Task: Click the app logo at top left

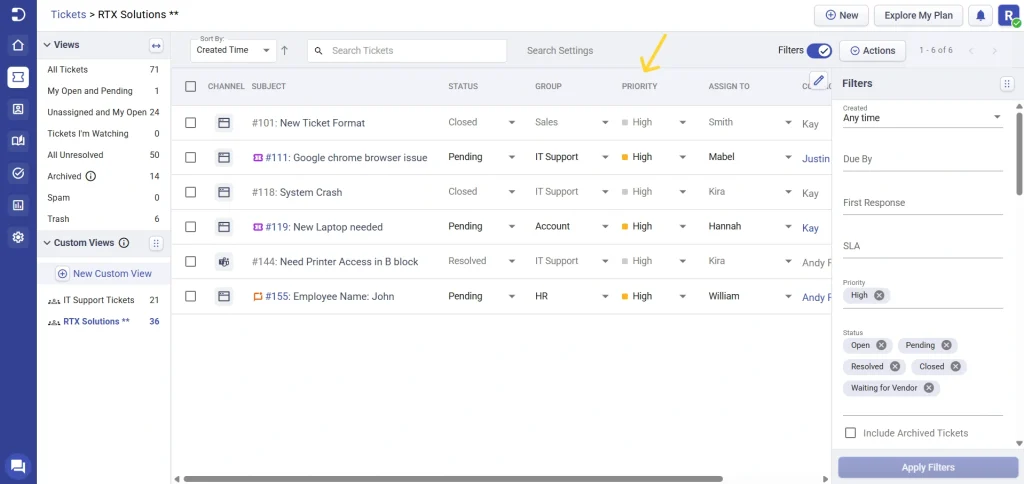Action: coord(18,14)
